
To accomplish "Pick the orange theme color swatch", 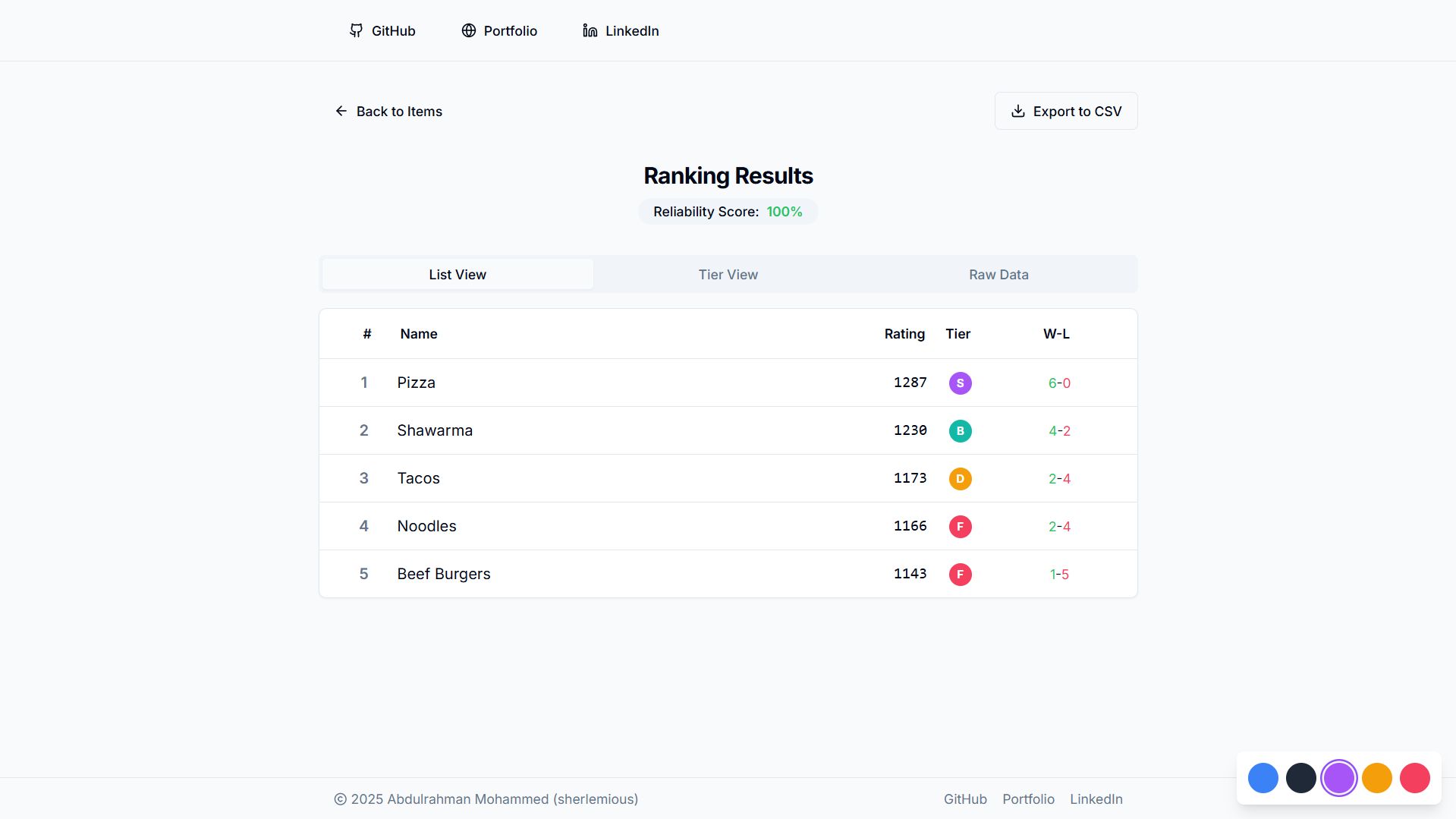I will coord(1377,778).
